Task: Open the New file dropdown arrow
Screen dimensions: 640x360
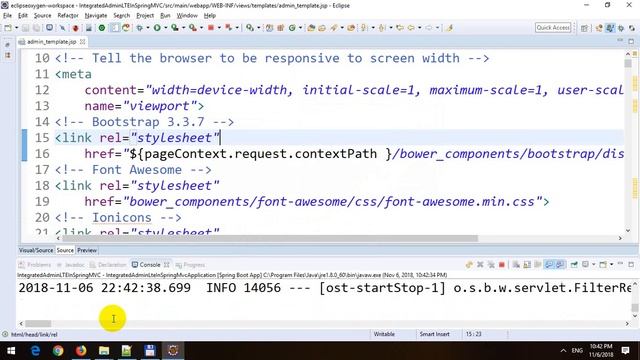Action: tap(17, 28)
